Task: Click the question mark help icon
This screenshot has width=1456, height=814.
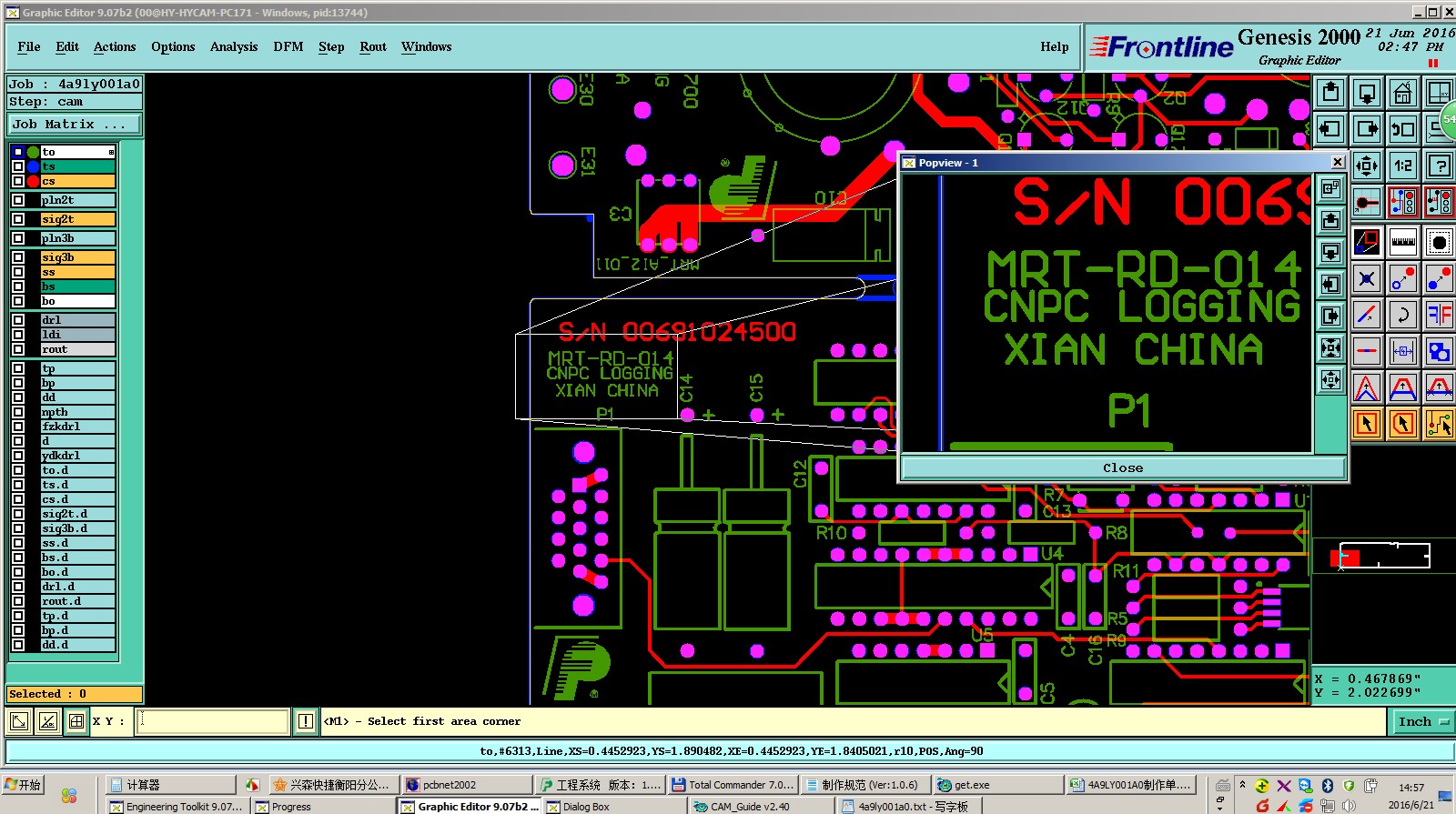Action: click(1440, 166)
